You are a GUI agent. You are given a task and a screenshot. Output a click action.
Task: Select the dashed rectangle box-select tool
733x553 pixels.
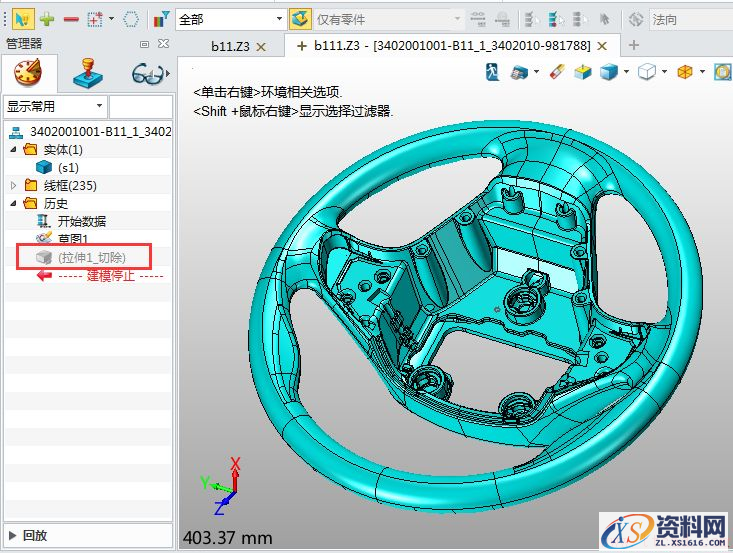[95, 20]
